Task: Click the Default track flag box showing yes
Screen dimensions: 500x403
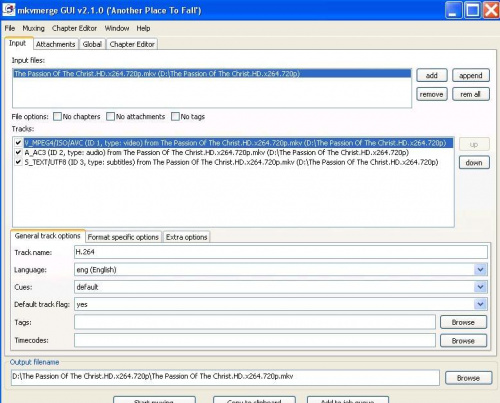Action: (x=281, y=304)
